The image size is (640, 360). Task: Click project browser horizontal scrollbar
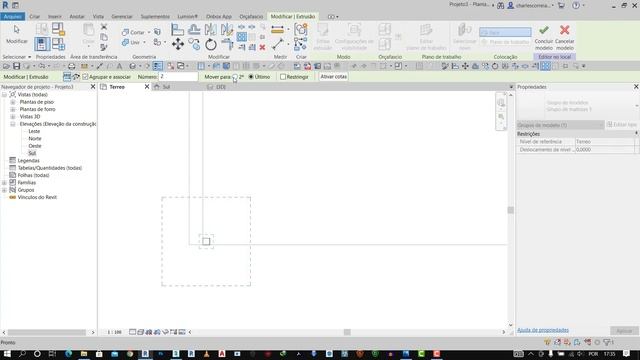(47, 333)
